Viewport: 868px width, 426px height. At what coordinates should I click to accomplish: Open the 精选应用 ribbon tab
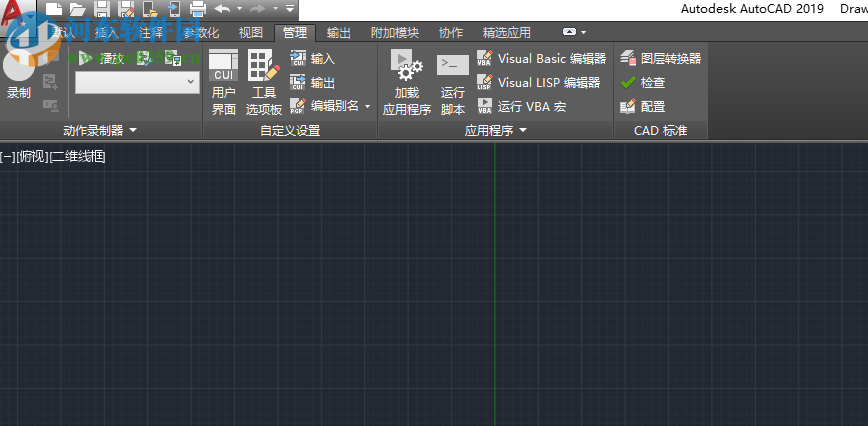507,33
